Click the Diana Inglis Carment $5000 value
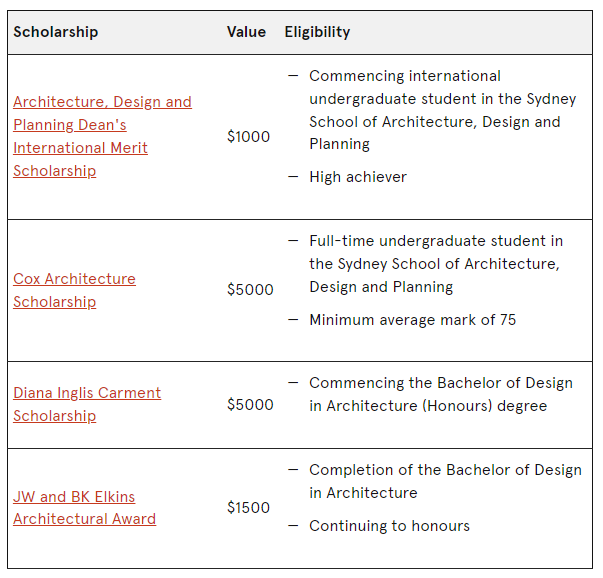The image size is (603, 578). click(250, 405)
